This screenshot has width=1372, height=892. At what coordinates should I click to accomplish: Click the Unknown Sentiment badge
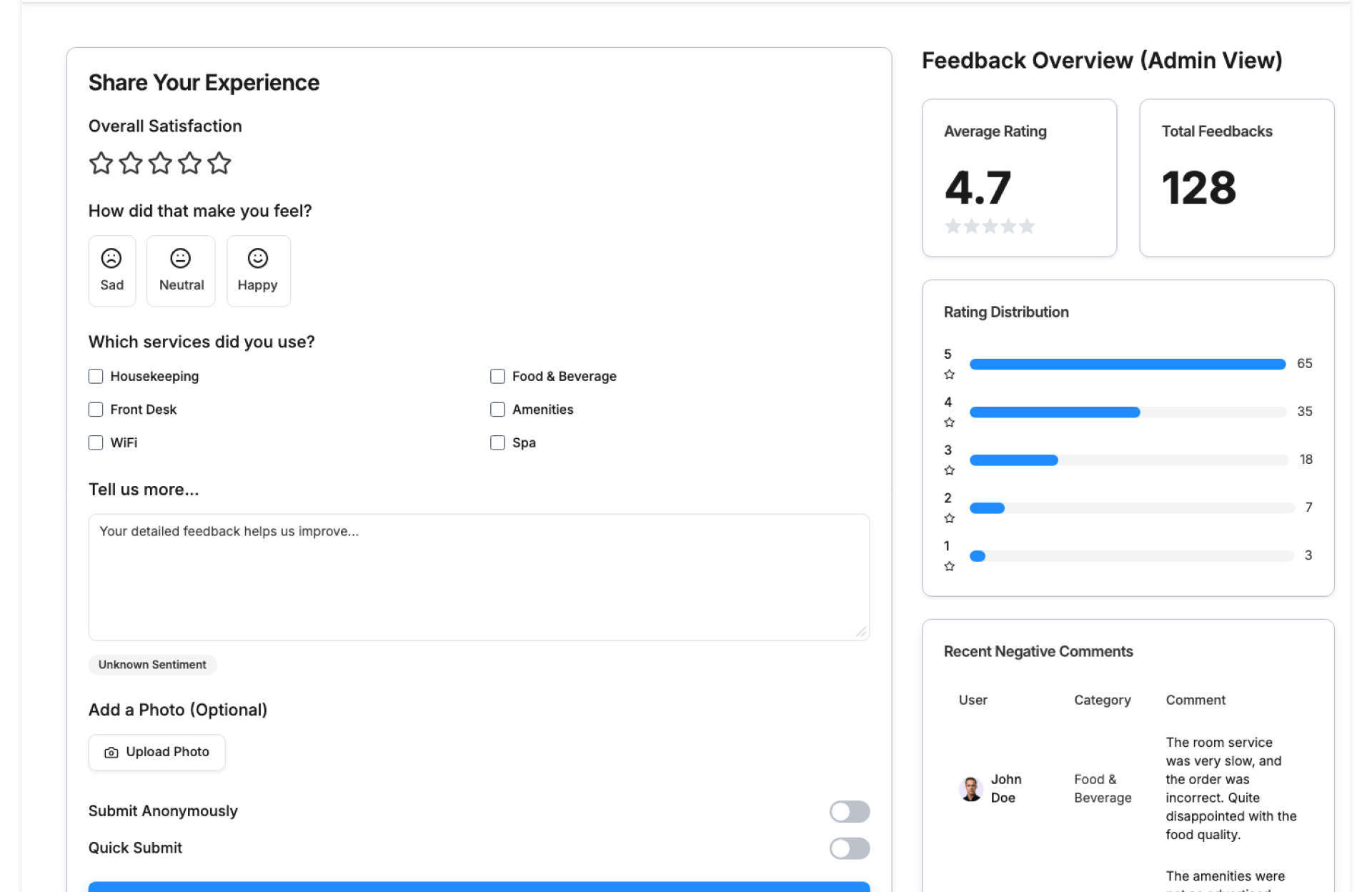(x=152, y=665)
